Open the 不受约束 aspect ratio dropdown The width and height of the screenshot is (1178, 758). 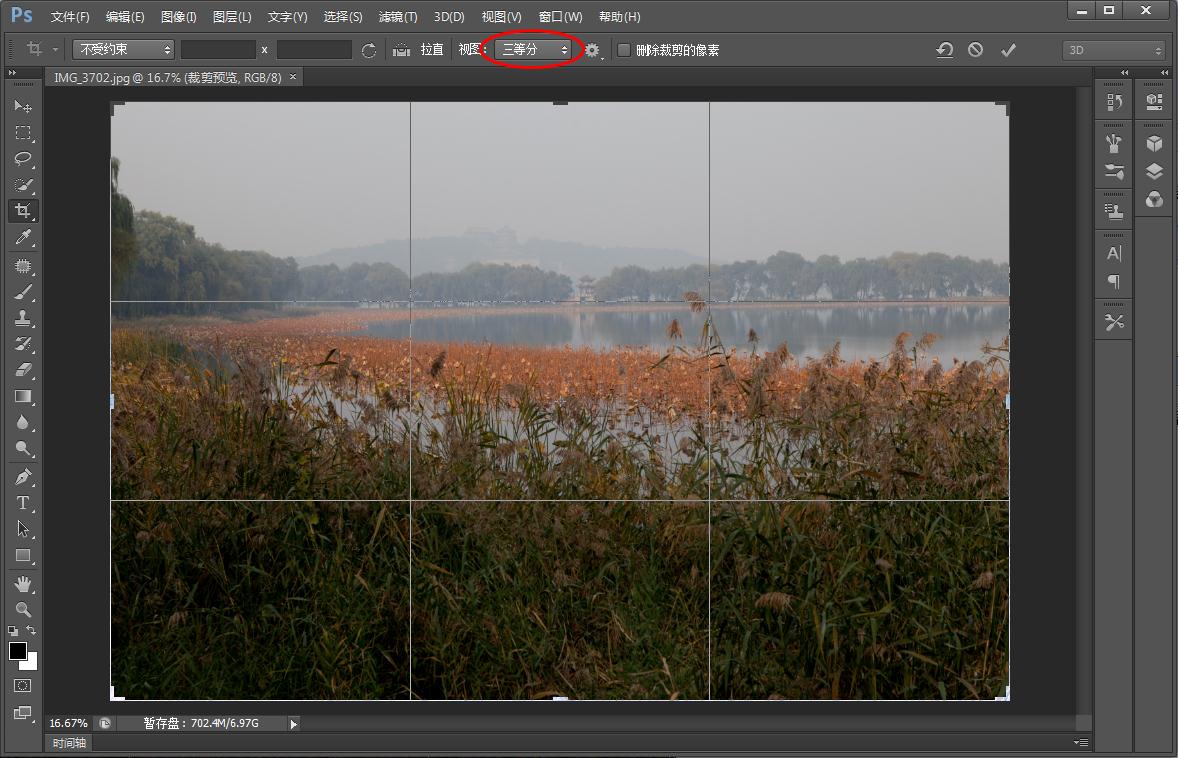point(124,49)
